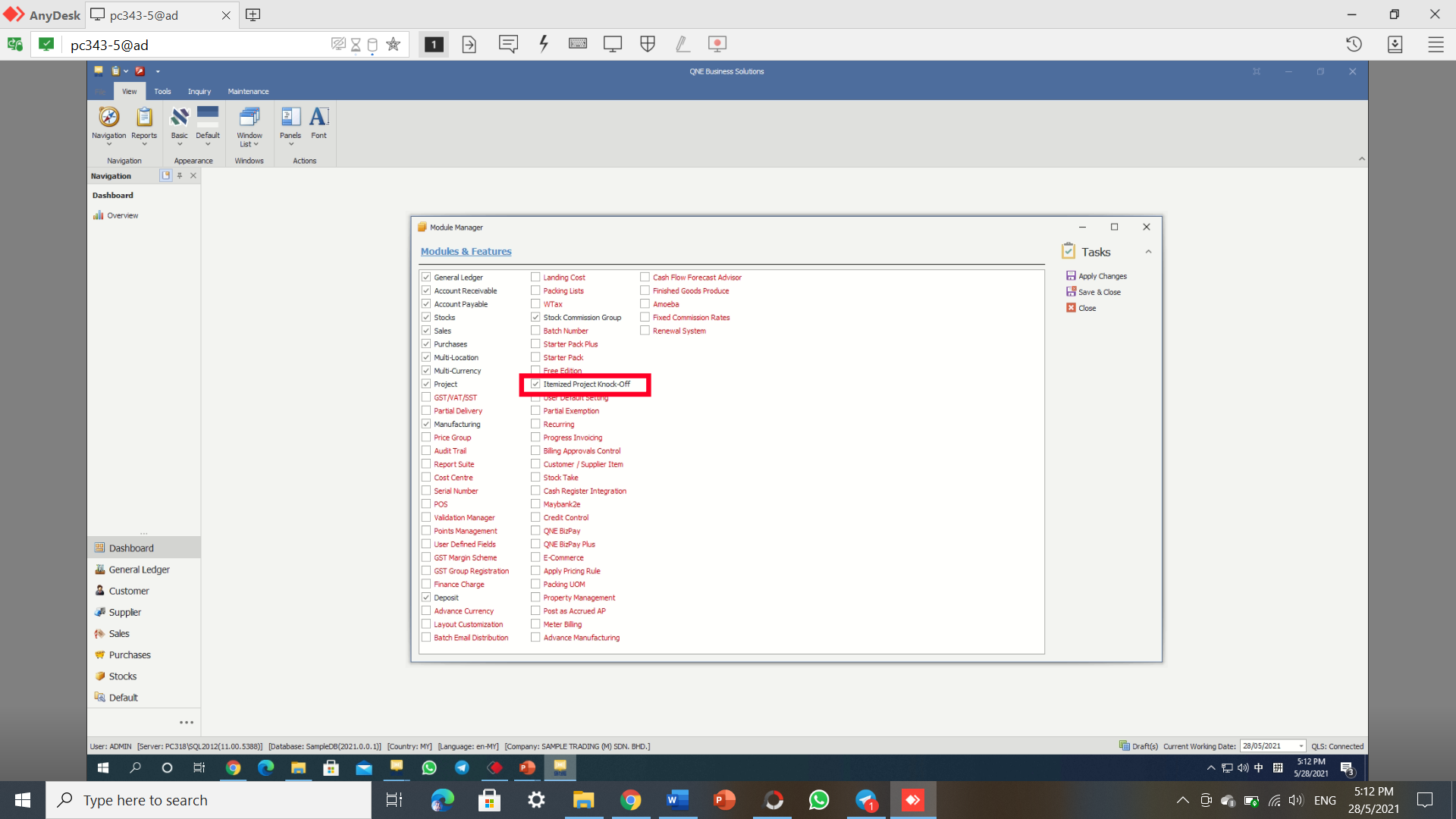
Task: Uncheck Stock Commission Group checkbox
Action: [535, 318]
